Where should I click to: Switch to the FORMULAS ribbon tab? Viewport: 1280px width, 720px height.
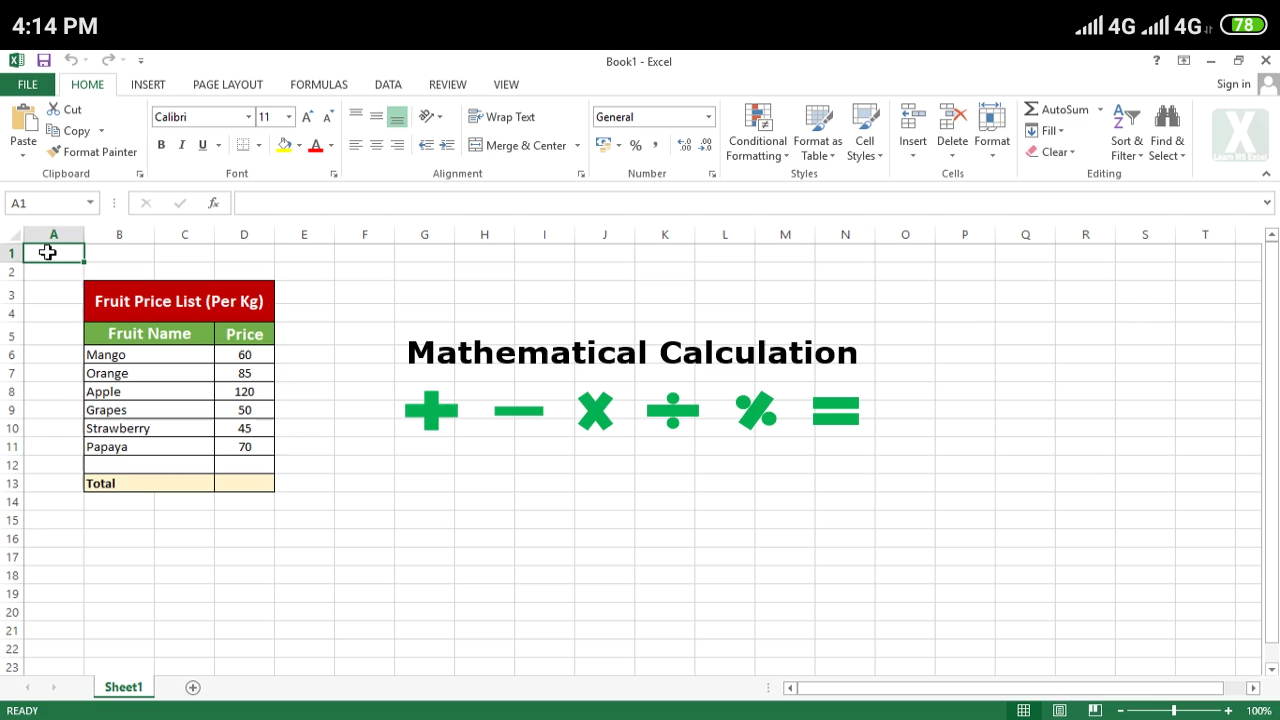click(x=319, y=85)
